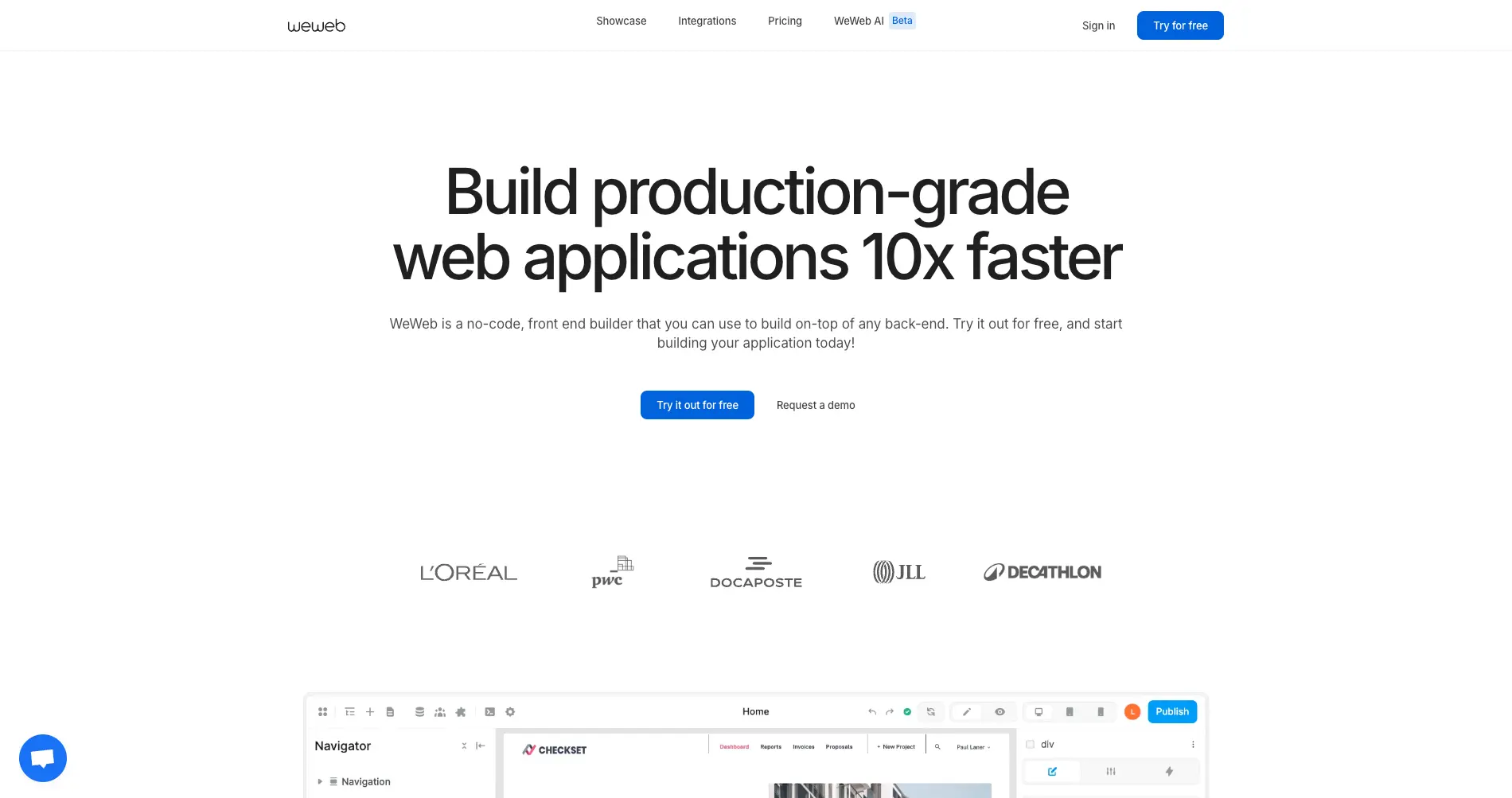The image size is (1512, 798).
Task: Click the three-dot menu next to div
Action: coord(1193,745)
